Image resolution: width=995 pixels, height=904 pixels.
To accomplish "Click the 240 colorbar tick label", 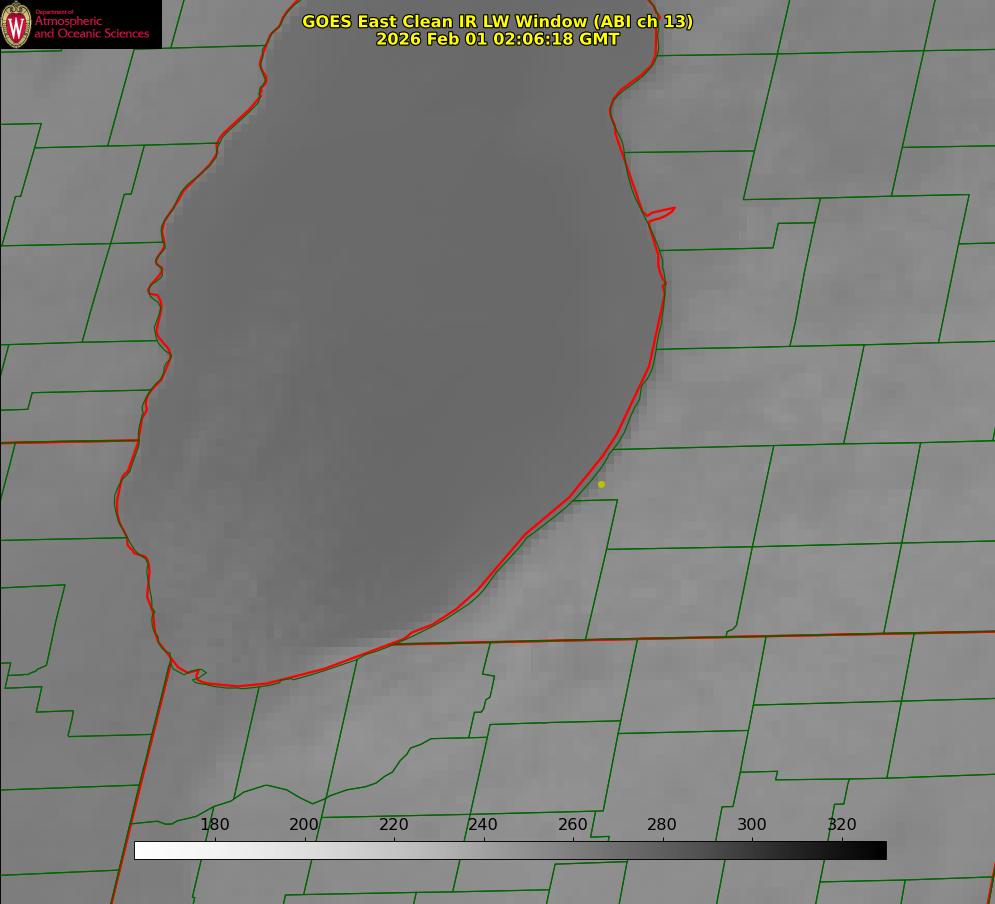I will pos(483,824).
